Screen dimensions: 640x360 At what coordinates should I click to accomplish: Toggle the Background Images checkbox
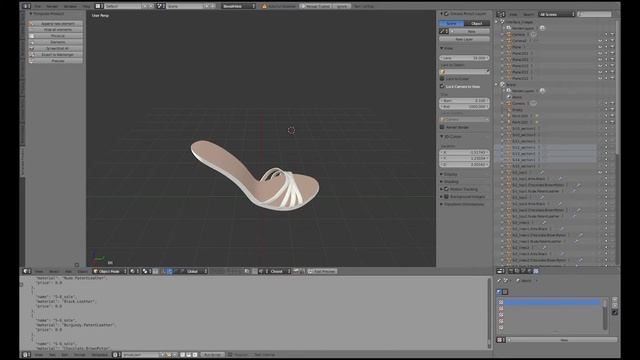[447, 197]
